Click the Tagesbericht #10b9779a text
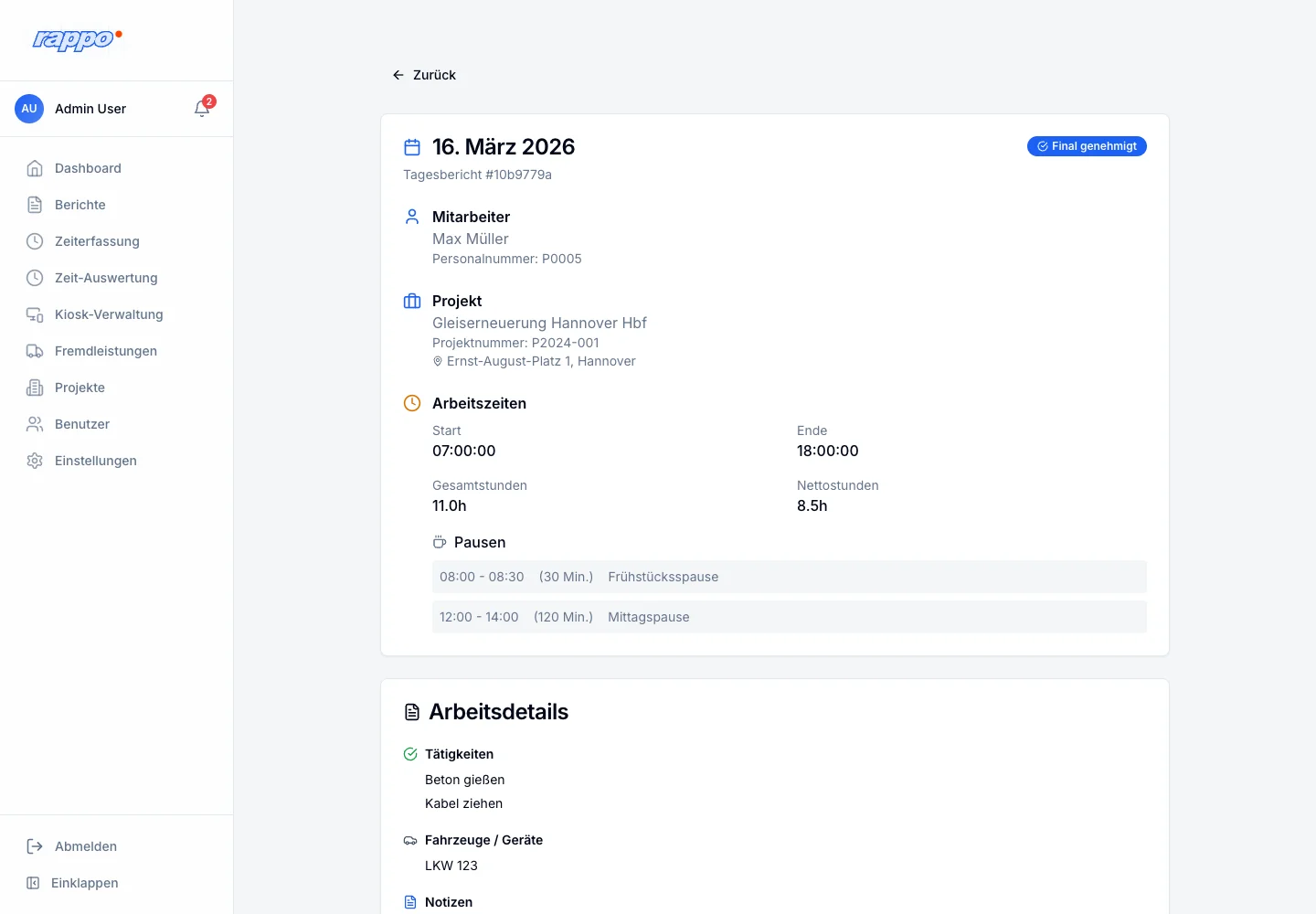The height and width of the screenshot is (914, 1316). coord(477,175)
